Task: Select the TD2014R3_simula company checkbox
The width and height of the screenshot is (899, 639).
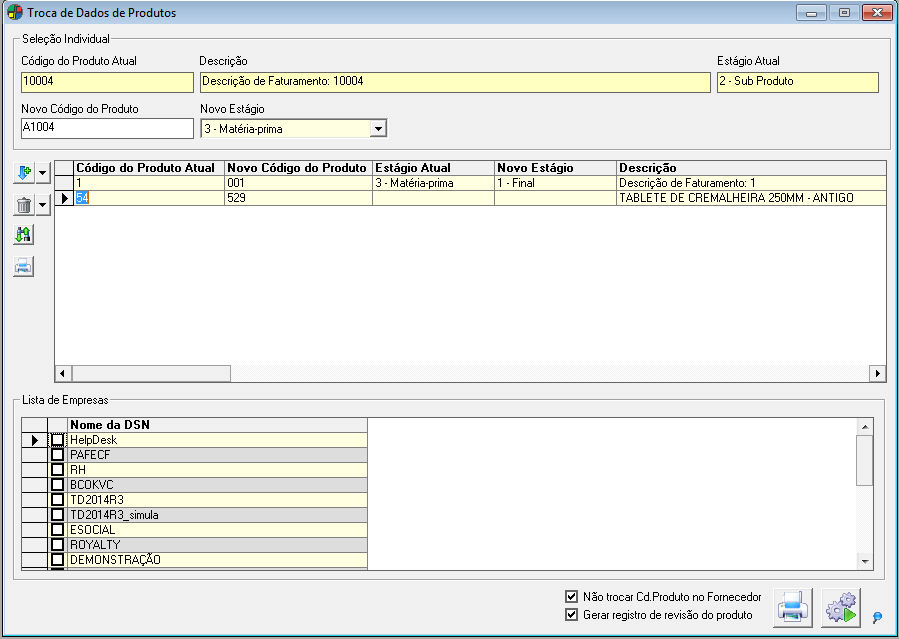Action: [x=58, y=515]
